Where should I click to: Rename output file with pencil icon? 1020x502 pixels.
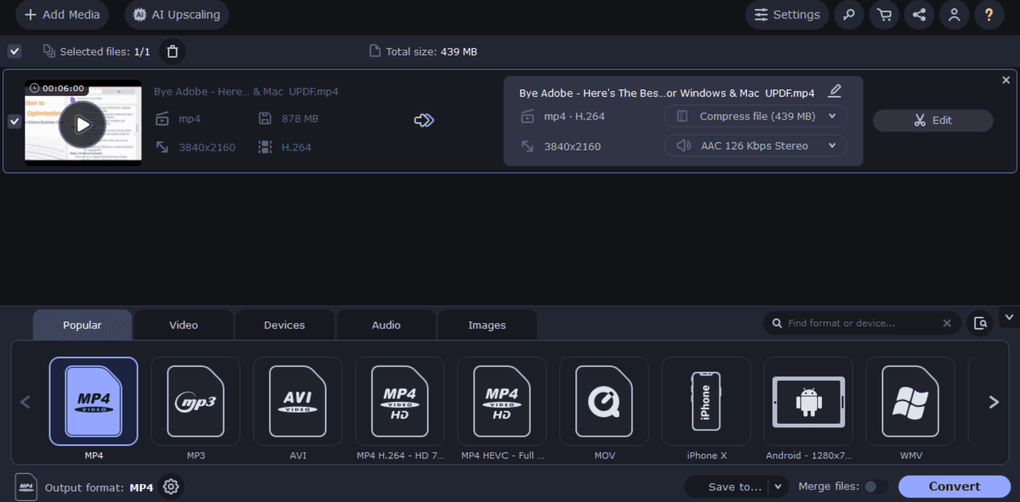pos(835,91)
